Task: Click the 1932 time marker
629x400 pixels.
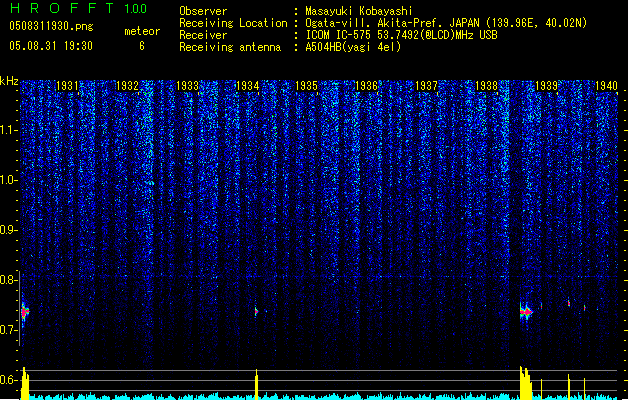Action: (x=127, y=85)
